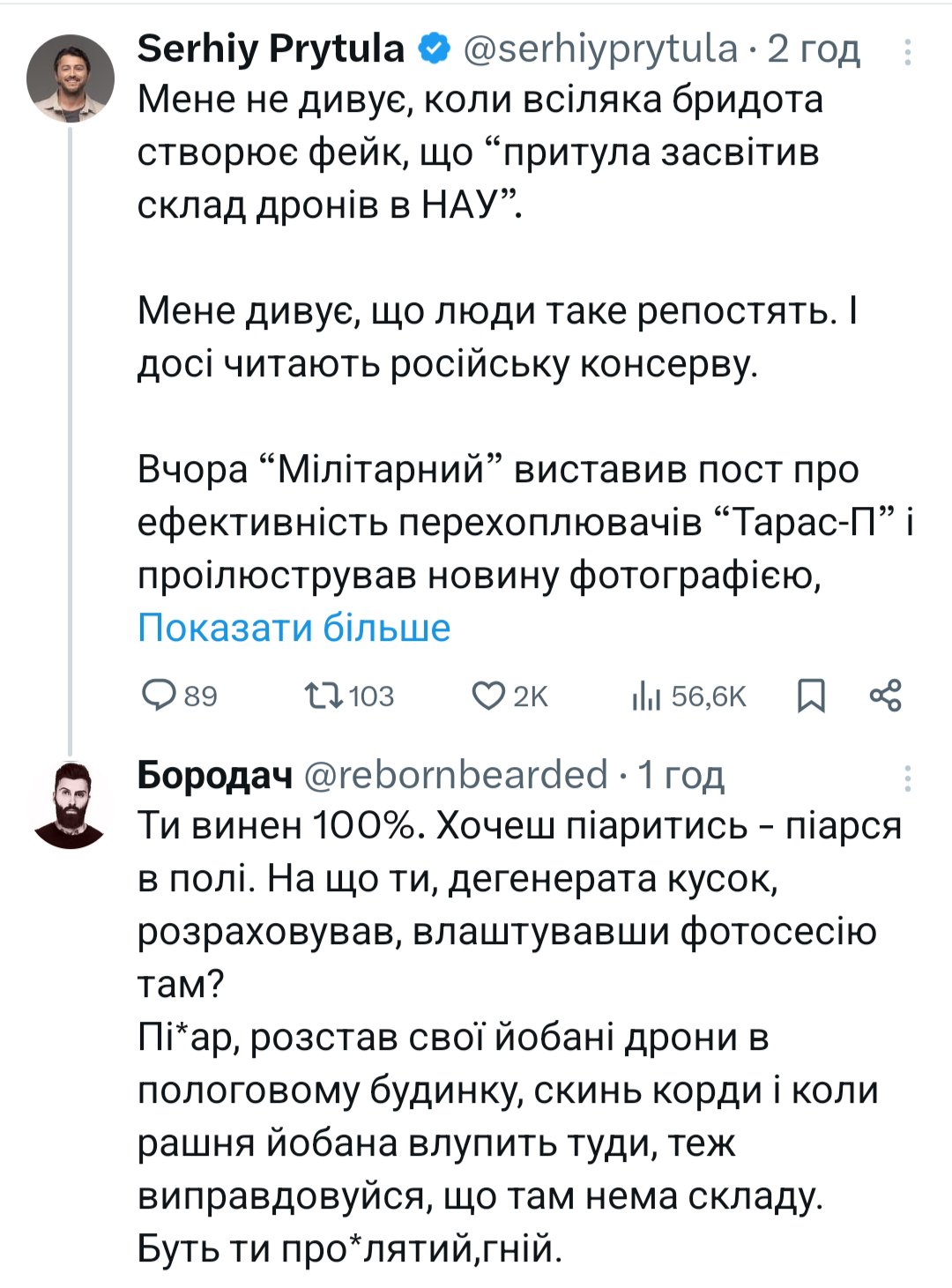Viewport: 952px width, 1288px height.
Task: Click the @rebornbearded handle
Action: (456, 776)
